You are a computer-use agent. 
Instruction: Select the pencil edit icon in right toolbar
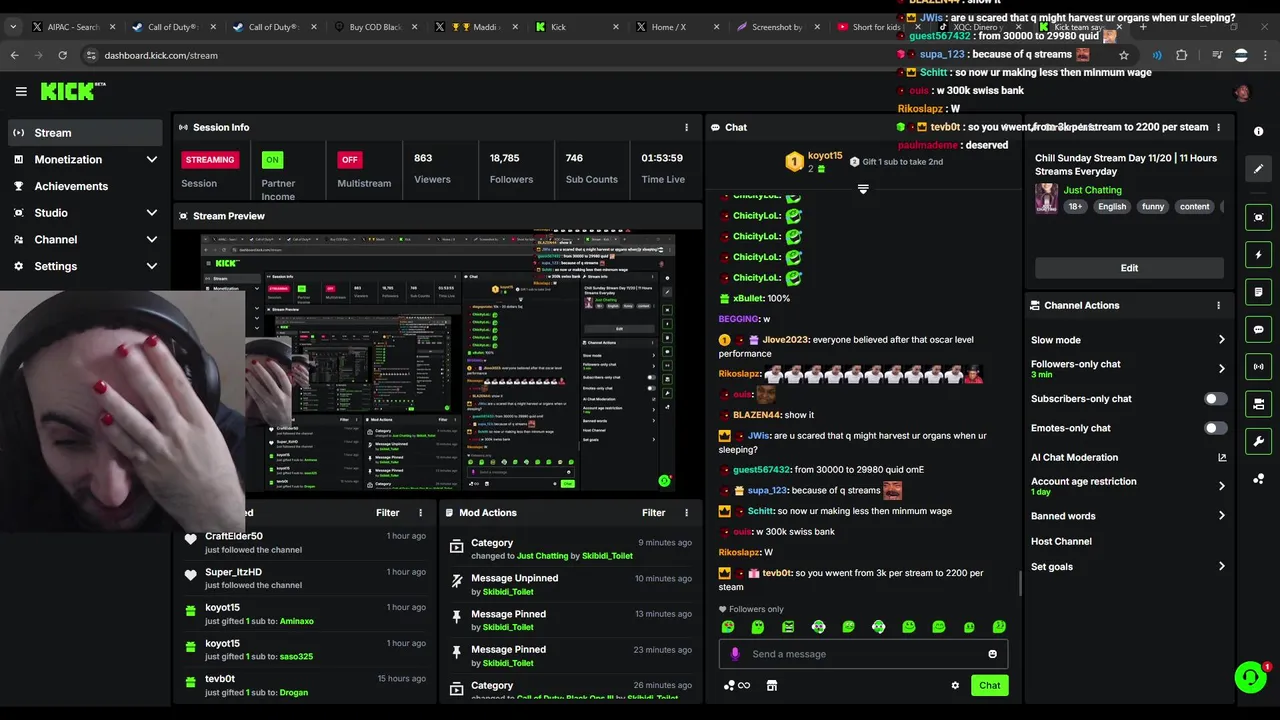click(x=1258, y=169)
